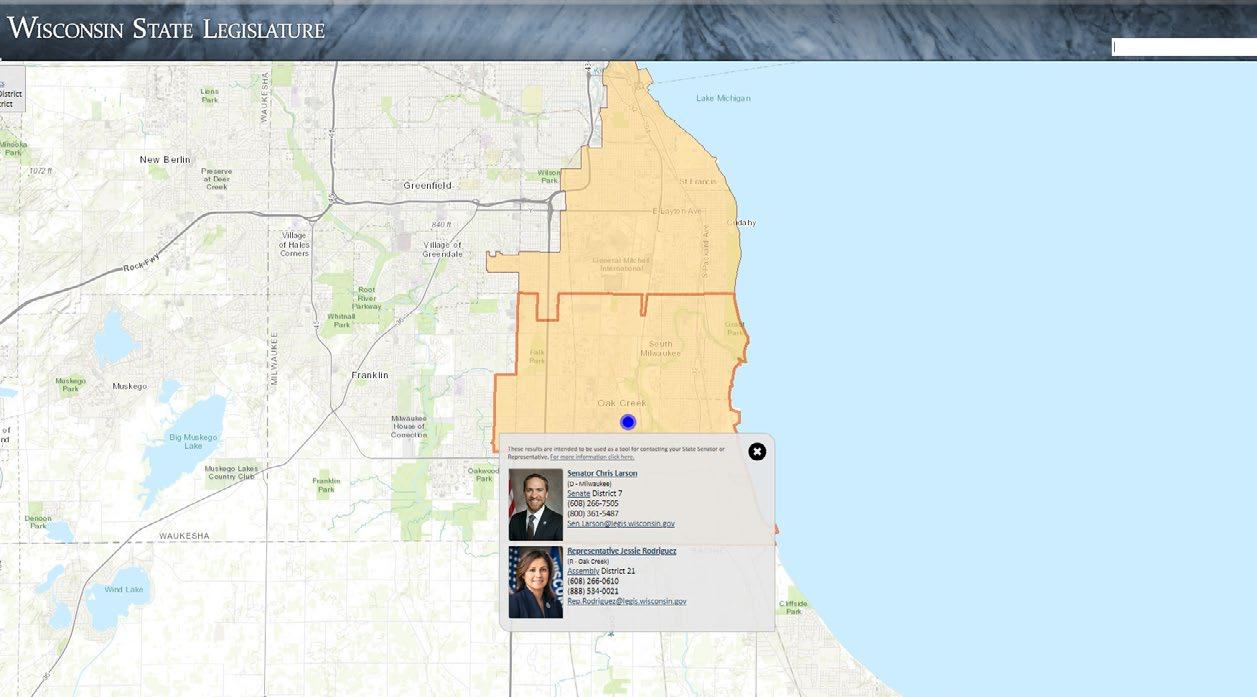Click toll-free number (800) 361-5487
The image size is (1257, 697).
[x=592, y=513]
